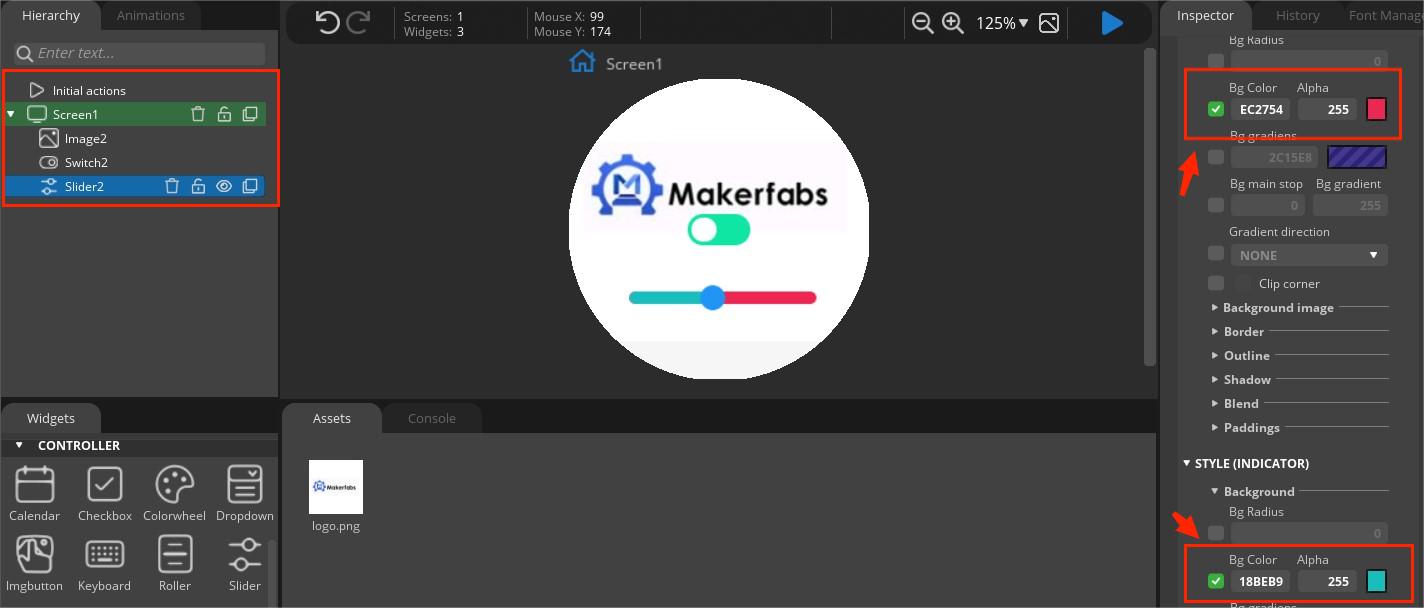The width and height of the screenshot is (1424, 608).
Task: Switch to the Hierarchy tab
Action: click(x=51, y=15)
